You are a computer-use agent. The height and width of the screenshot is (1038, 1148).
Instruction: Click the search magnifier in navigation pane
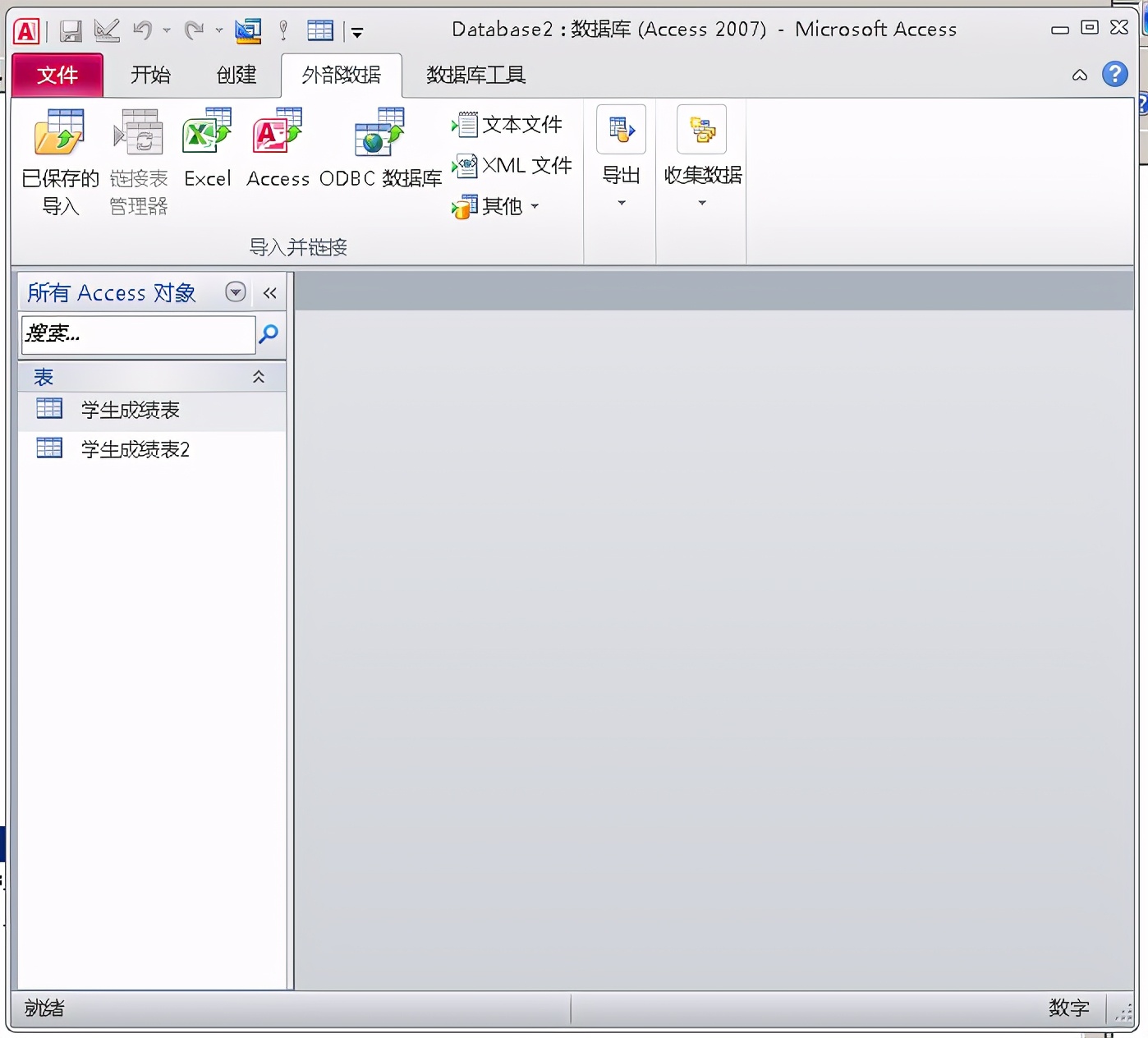click(269, 334)
